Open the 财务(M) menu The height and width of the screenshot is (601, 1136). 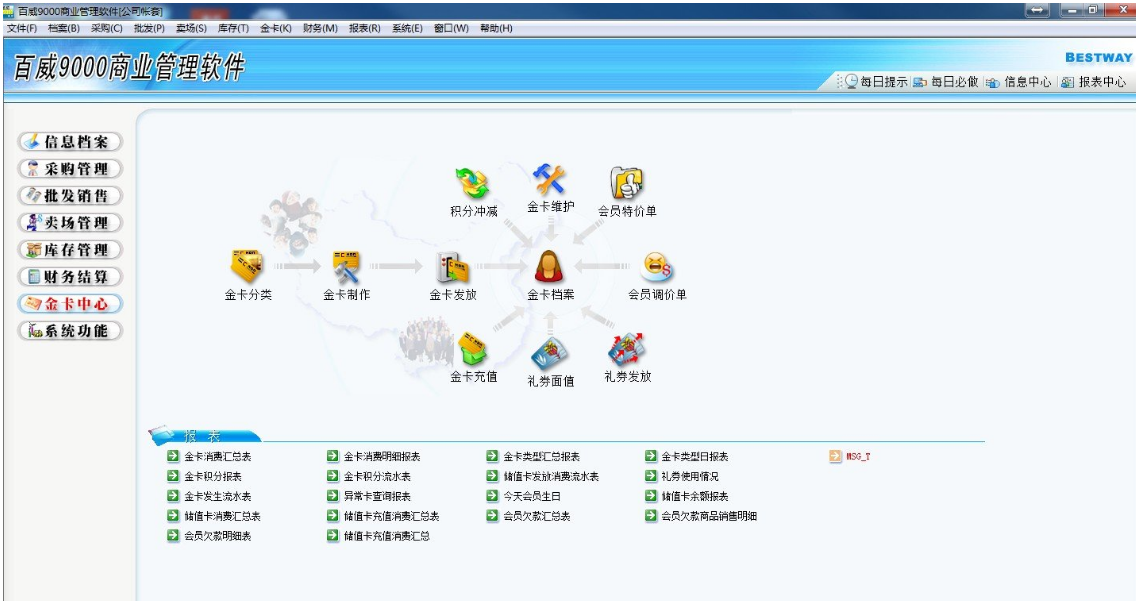point(320,28)
